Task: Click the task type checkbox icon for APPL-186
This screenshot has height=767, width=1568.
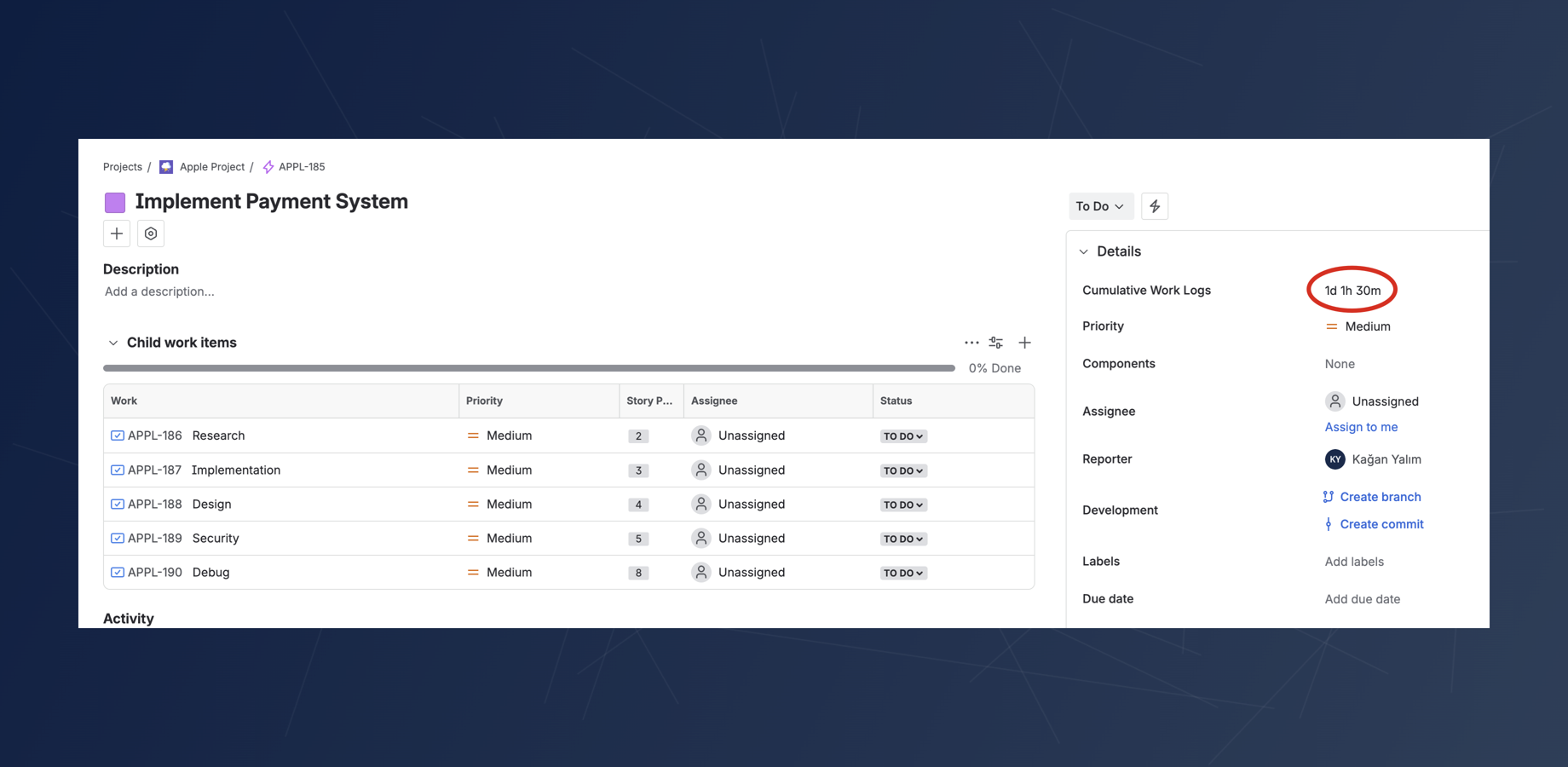Action: coord(117,435)
